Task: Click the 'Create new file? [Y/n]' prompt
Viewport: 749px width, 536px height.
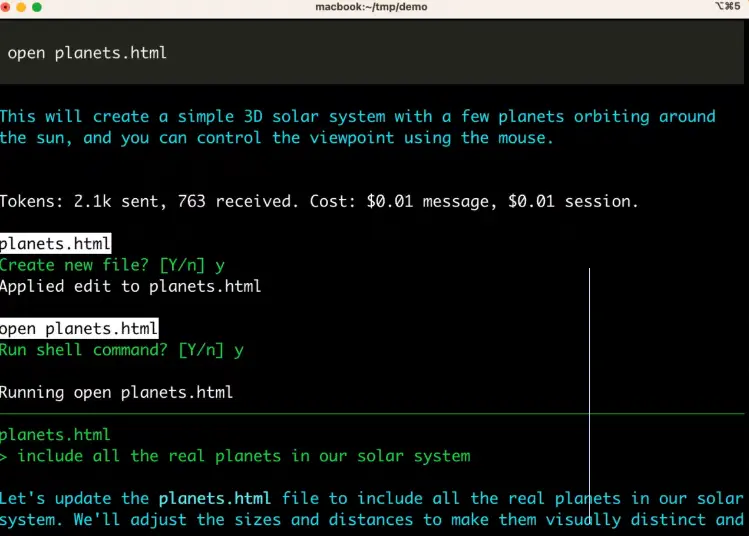Action: [102, 265]
